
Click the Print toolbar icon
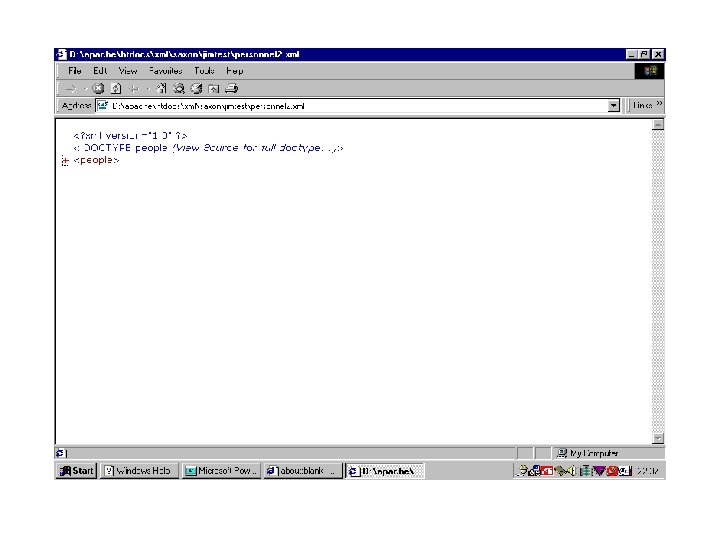tap(231, 88)
